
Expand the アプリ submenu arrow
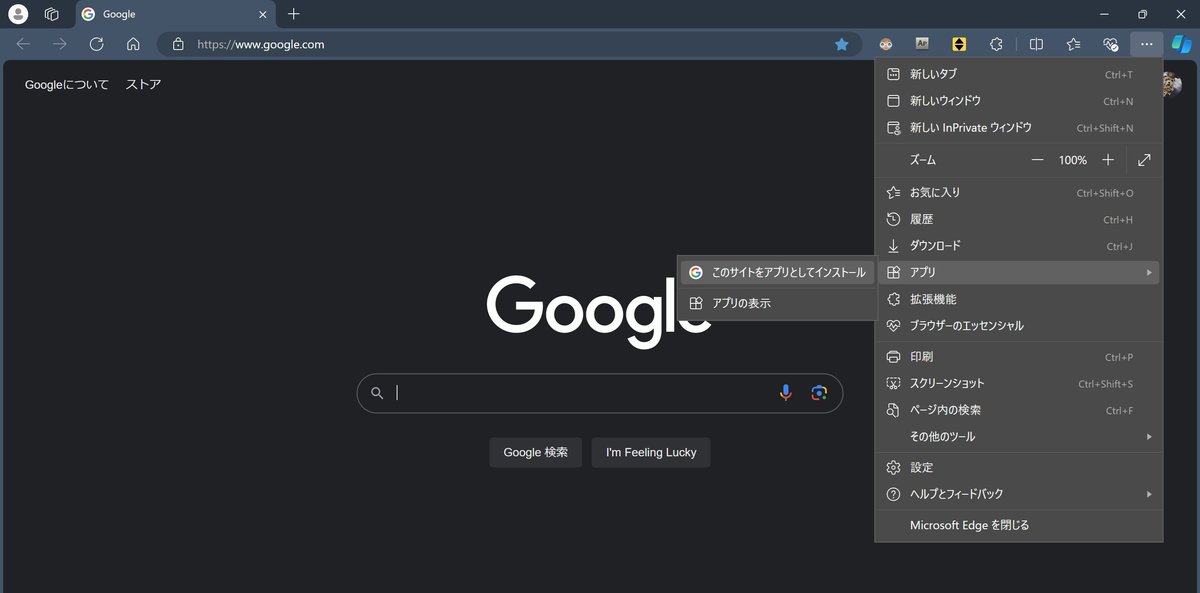1149,272
